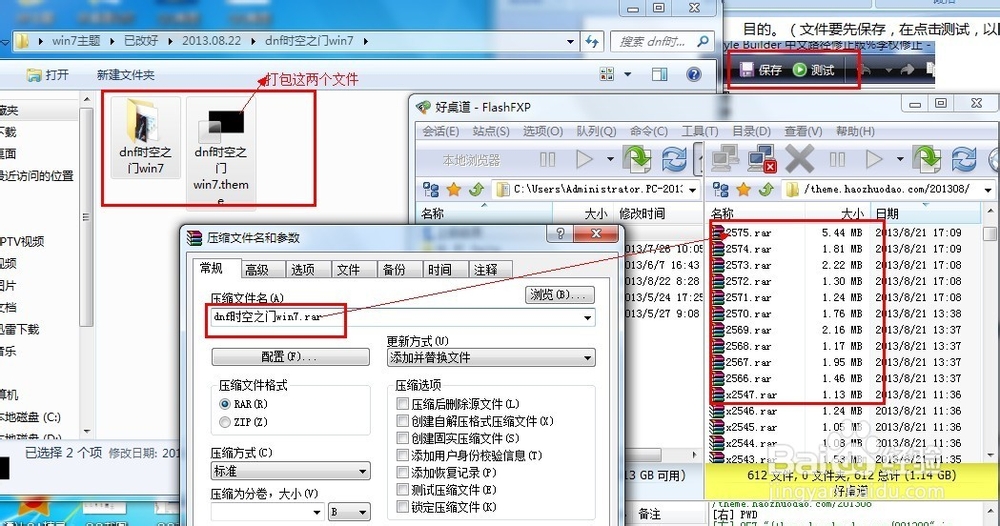This screenshot has height=526, width=1000.
Task: Click local pane pause icon in FlashFXP
Action: (547, 159)
